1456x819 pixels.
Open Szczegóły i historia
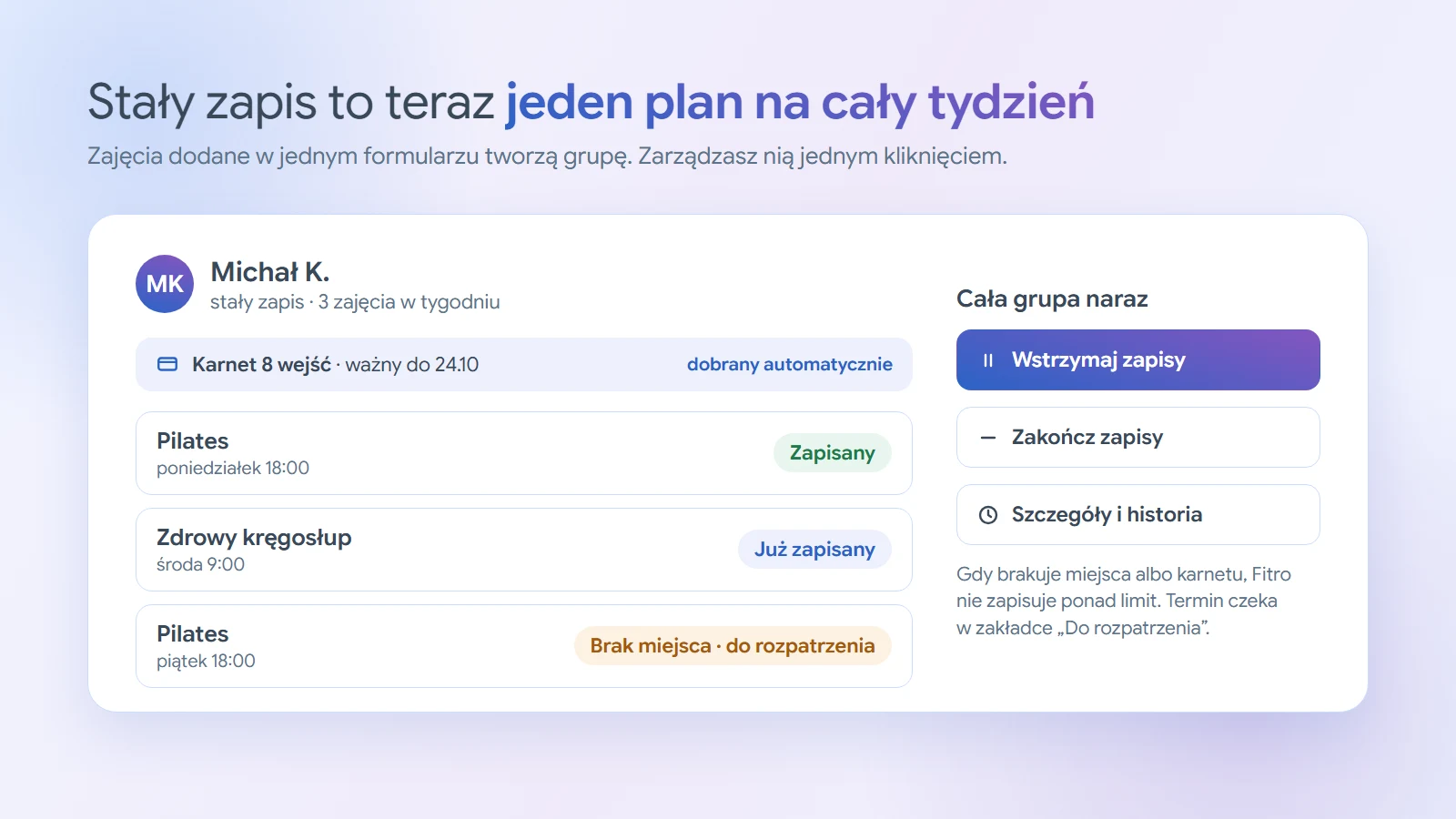point(1138,515)
